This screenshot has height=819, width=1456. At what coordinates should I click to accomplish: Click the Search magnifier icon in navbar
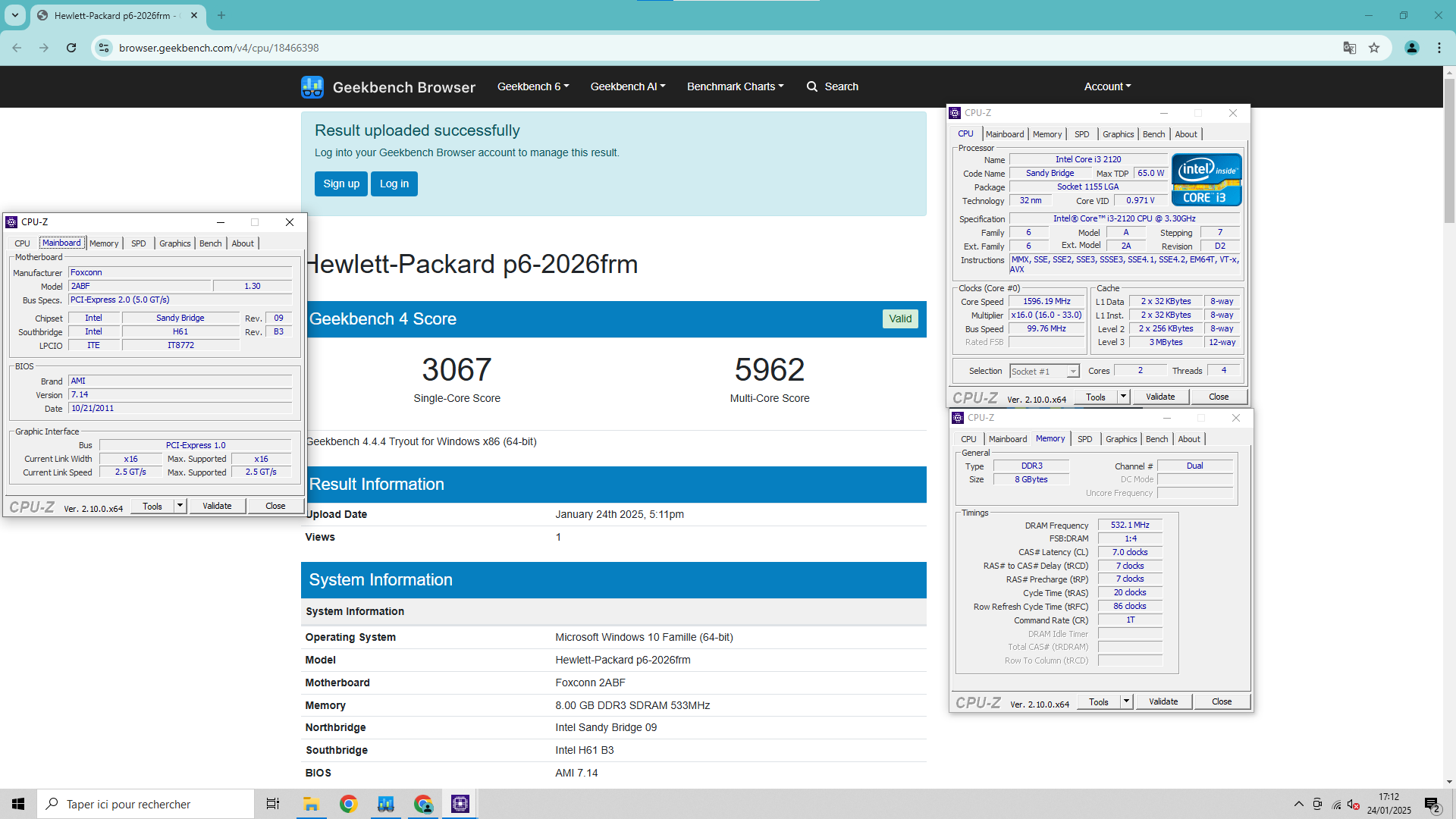[x=812, y=86]
